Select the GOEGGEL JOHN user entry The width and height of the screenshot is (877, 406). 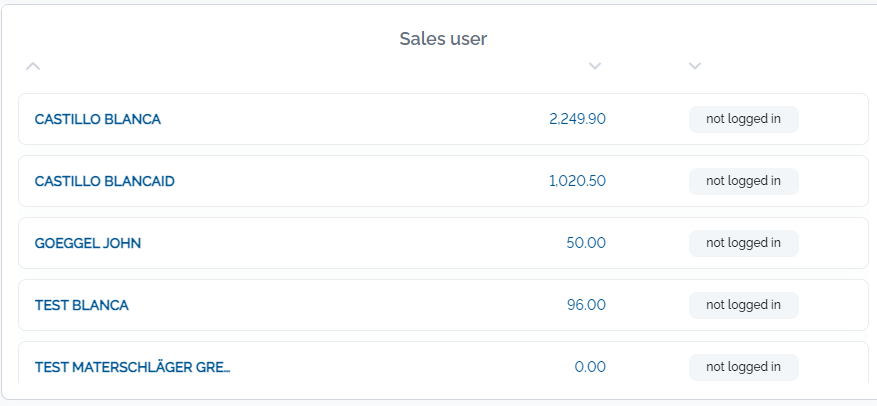click(88, 243)
